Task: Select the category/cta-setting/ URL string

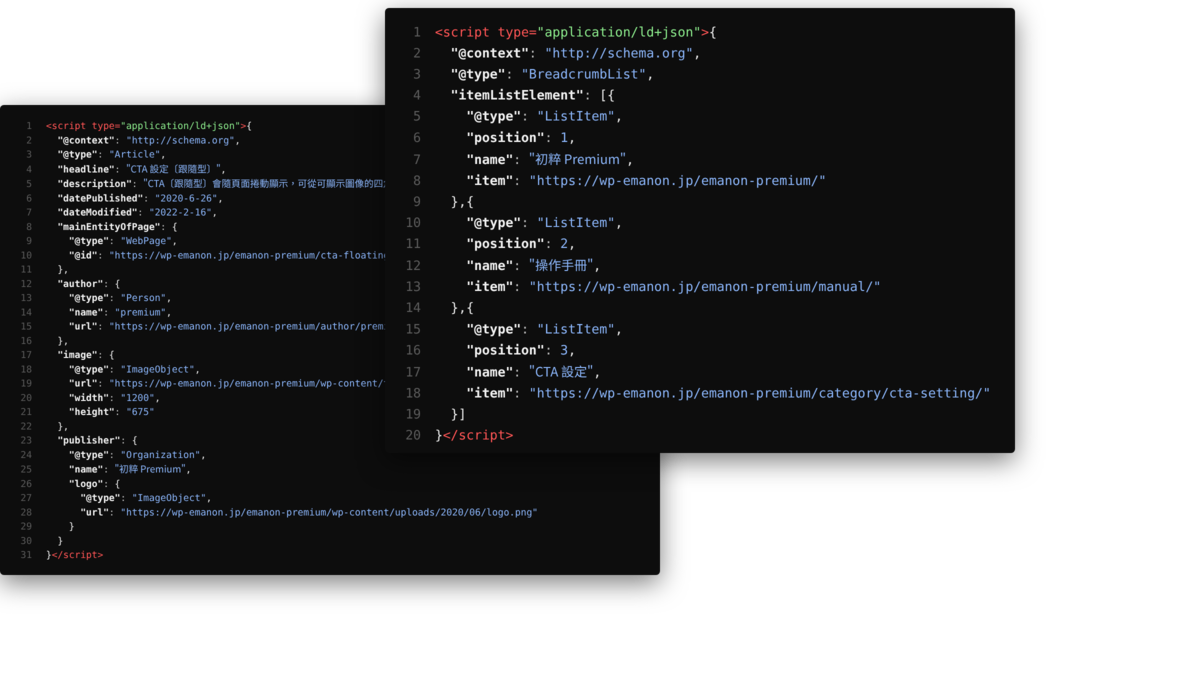Action: [x=759, y=393]
